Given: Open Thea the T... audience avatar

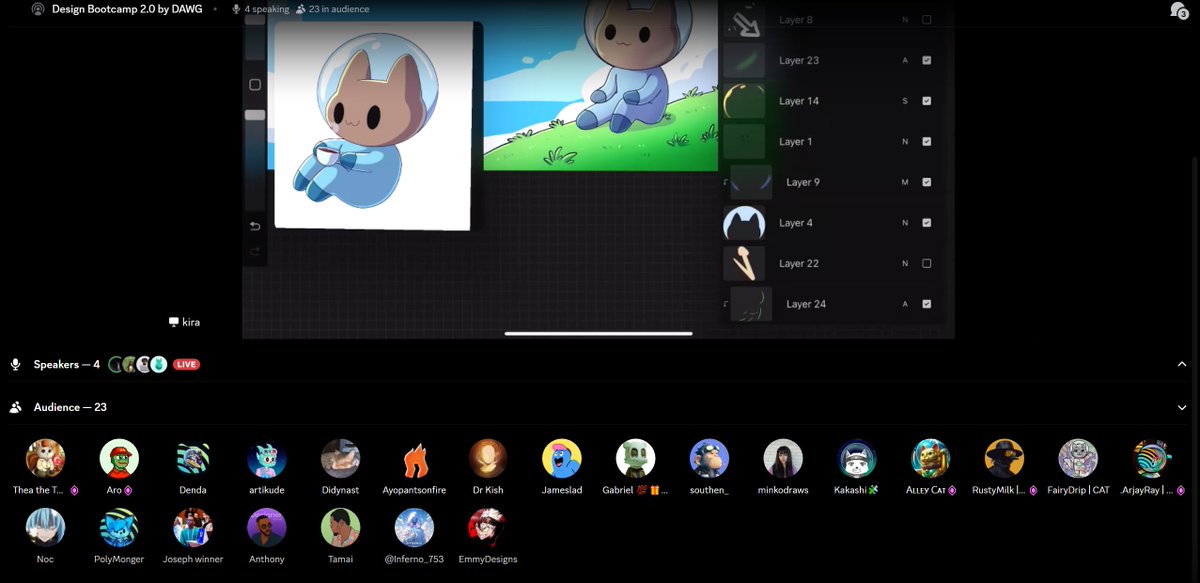Looking at the screenshot, I should 45,458.
